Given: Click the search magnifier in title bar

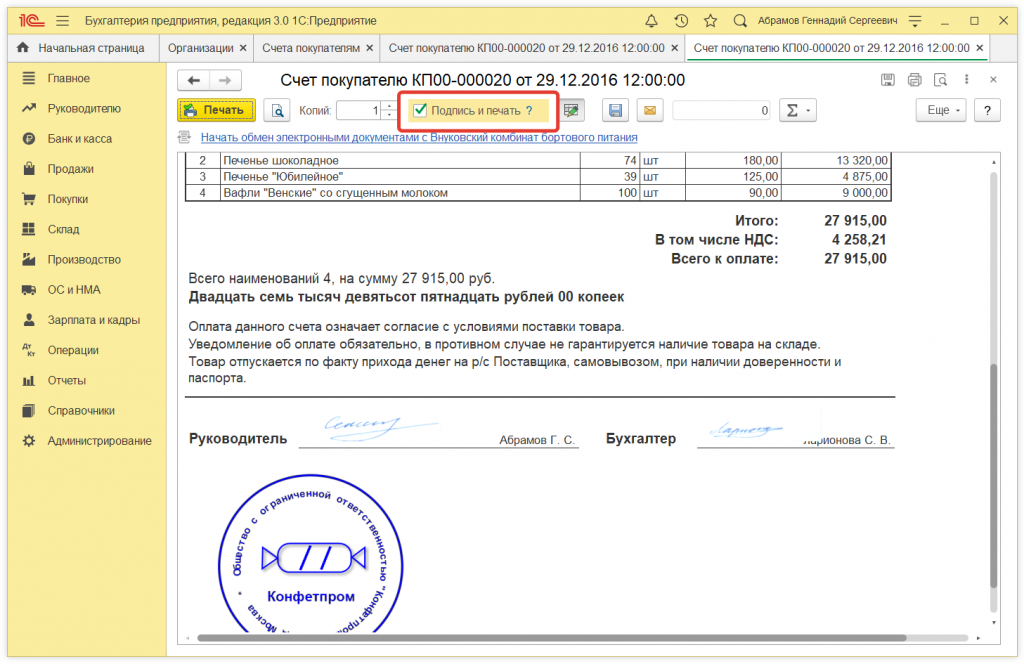Looking at the screenshot, I should pos(740,20).
